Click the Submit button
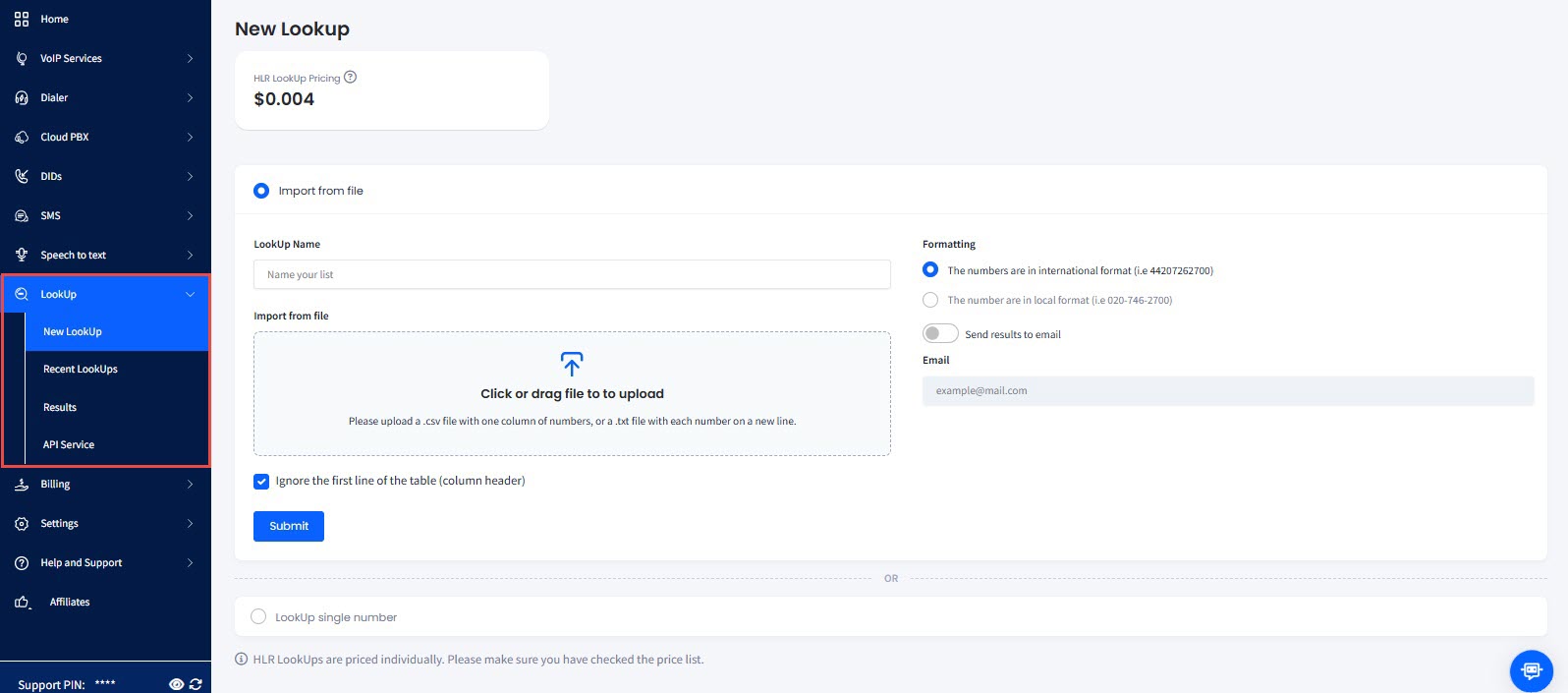This screenshot has height=693, width=1568. [x=289, y=526]
